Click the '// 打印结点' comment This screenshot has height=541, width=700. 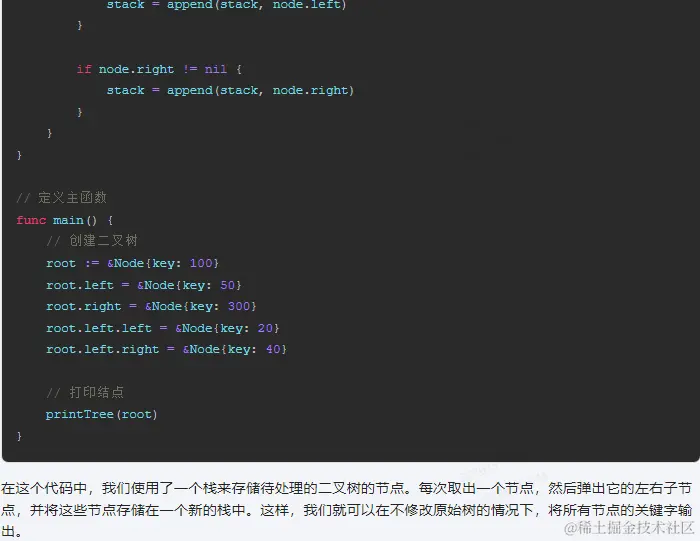click(x=85, y=392)
